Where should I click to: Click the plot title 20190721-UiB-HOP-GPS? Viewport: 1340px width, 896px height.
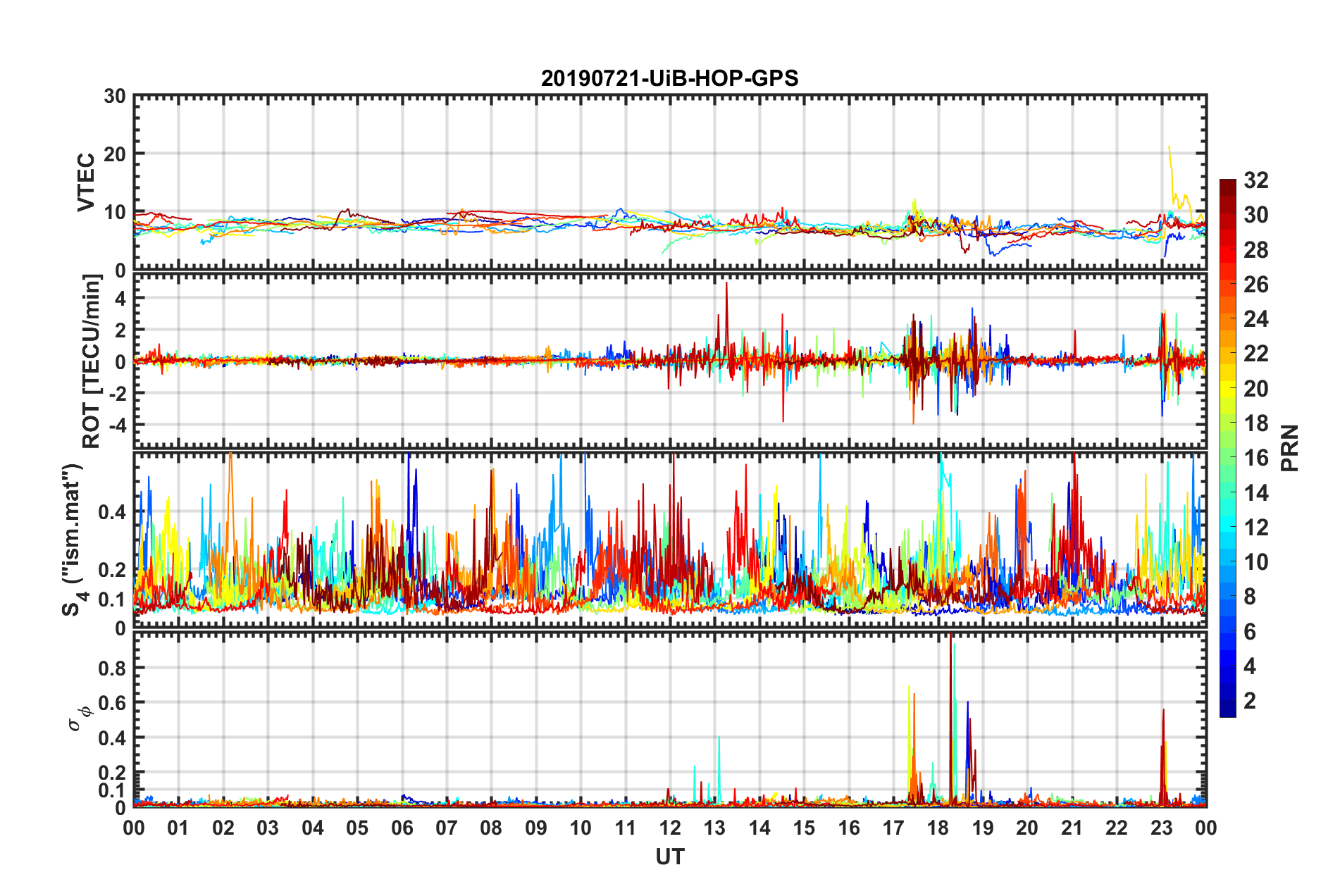click(669, 78)
